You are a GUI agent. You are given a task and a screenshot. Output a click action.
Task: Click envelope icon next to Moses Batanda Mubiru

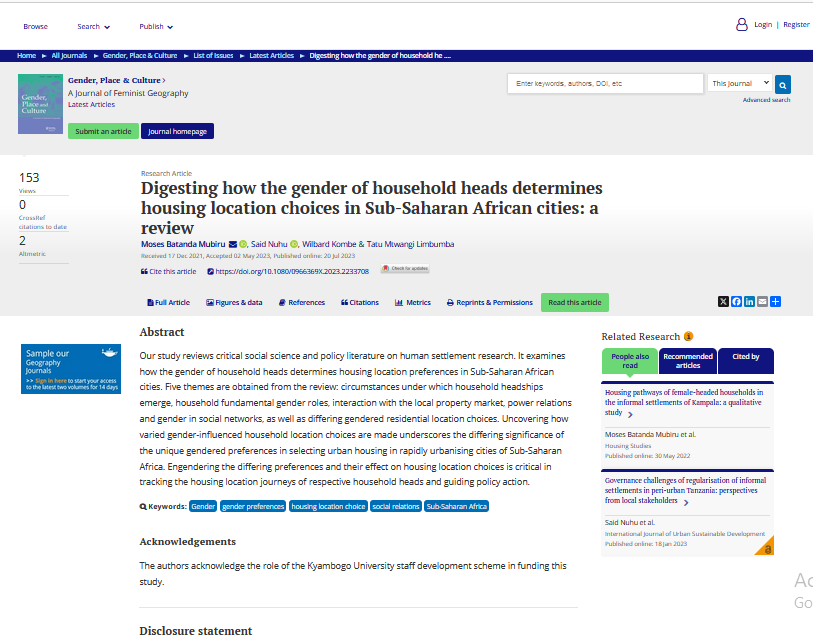(x=233, y=244)
